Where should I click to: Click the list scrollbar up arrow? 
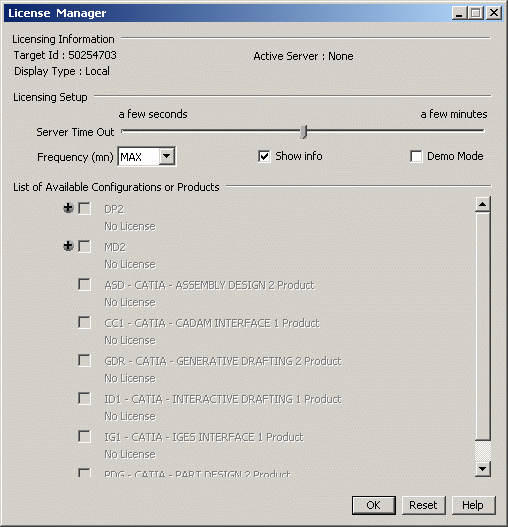[x=483, y=204]
